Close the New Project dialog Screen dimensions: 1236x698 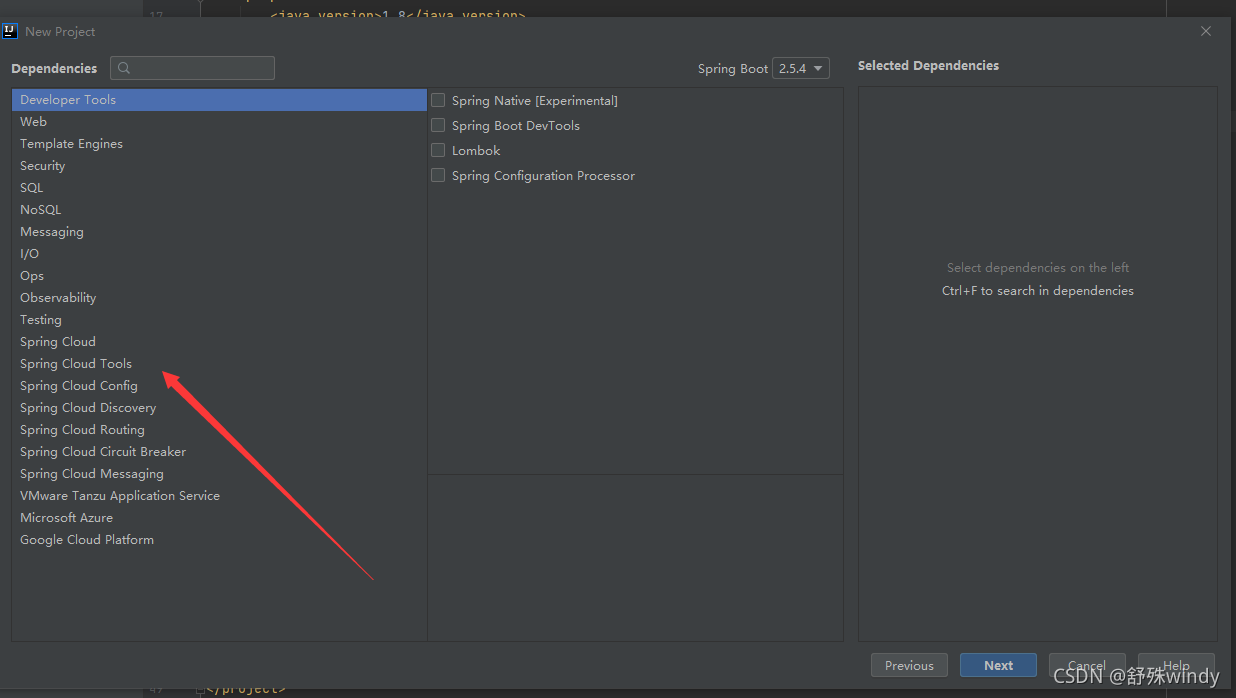tap(1206, 31)
